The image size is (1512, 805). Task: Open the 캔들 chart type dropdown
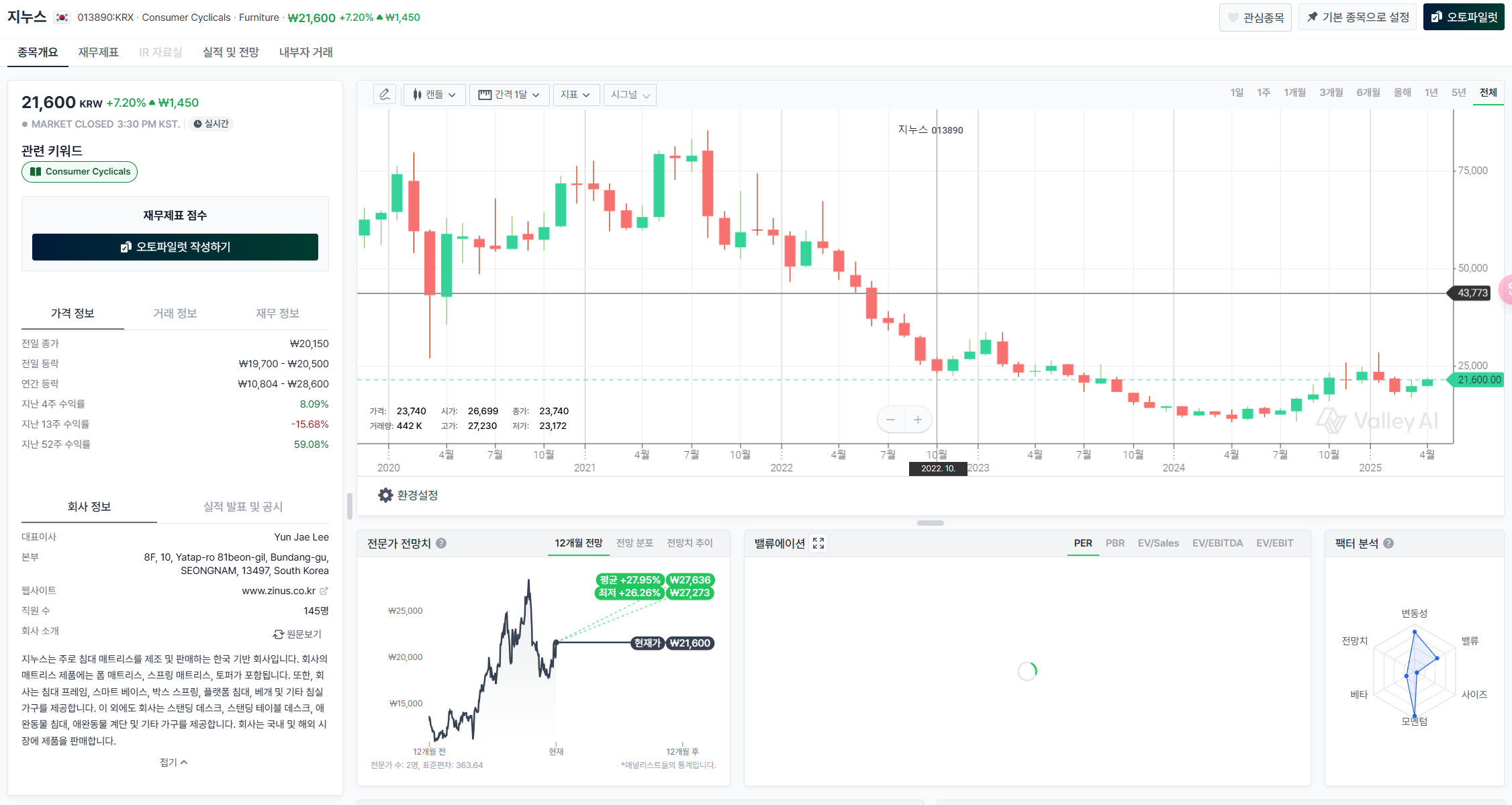[x=434, y=95]
